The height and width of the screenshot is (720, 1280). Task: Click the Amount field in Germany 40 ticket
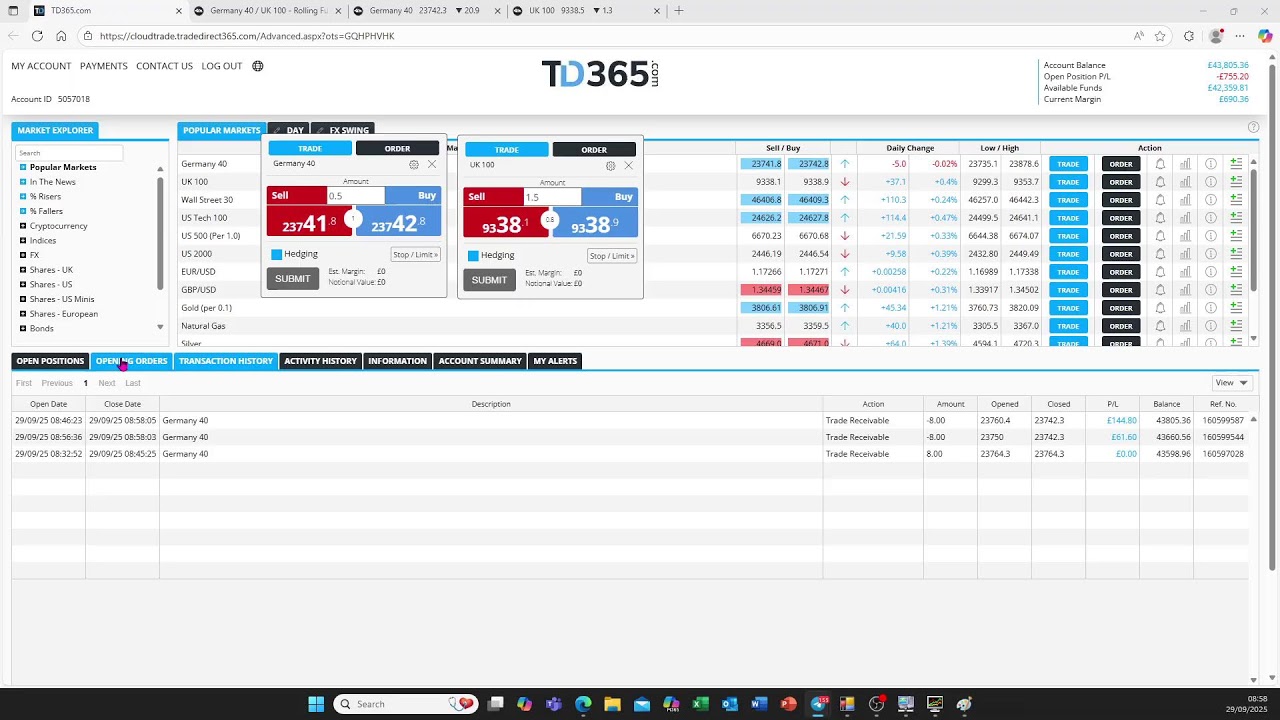click(356, 196)
